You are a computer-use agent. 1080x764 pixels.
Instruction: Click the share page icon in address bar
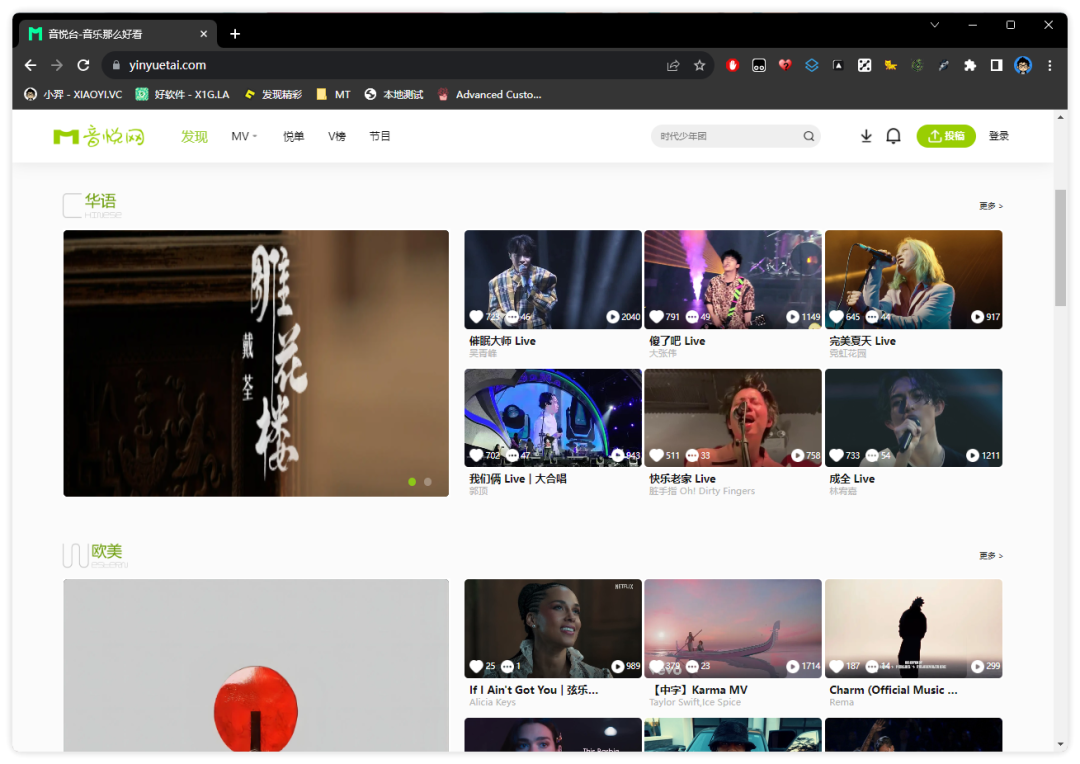(673, 65)
